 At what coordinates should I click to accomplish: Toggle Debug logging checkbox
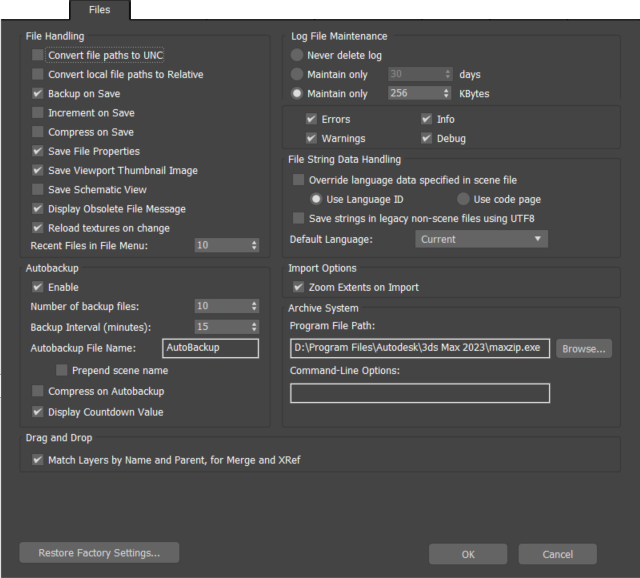427,138
